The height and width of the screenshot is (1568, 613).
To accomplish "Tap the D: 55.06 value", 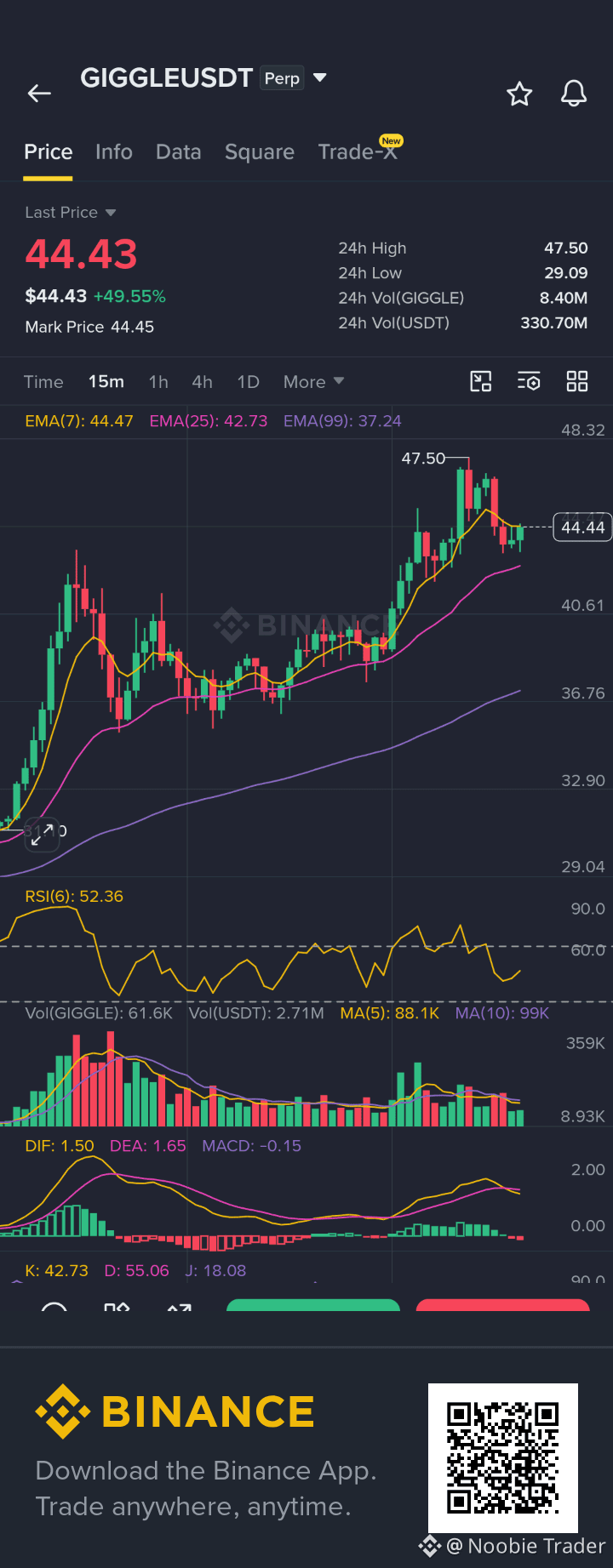I will [x=137, y=1271].
